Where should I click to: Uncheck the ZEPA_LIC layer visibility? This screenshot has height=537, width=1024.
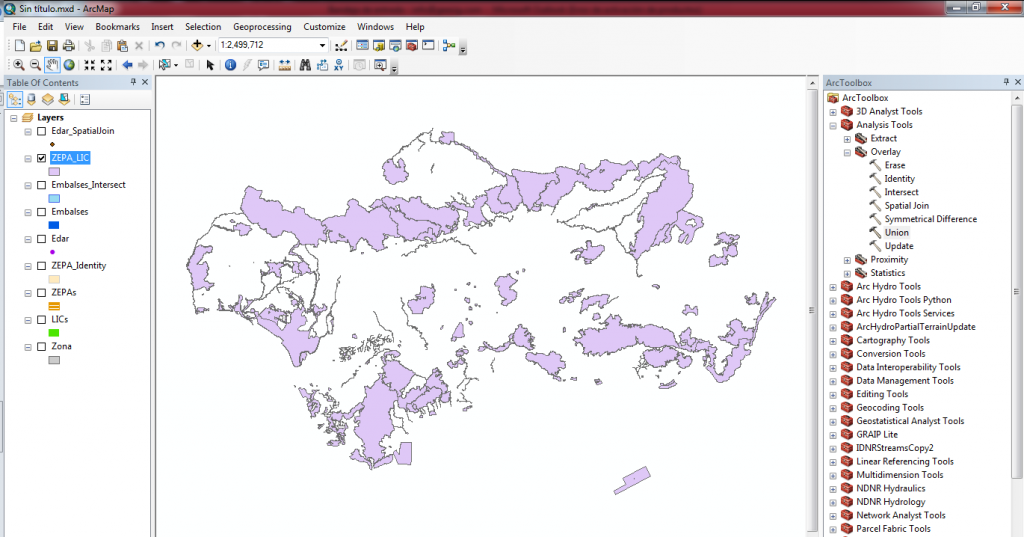(41, 158)
